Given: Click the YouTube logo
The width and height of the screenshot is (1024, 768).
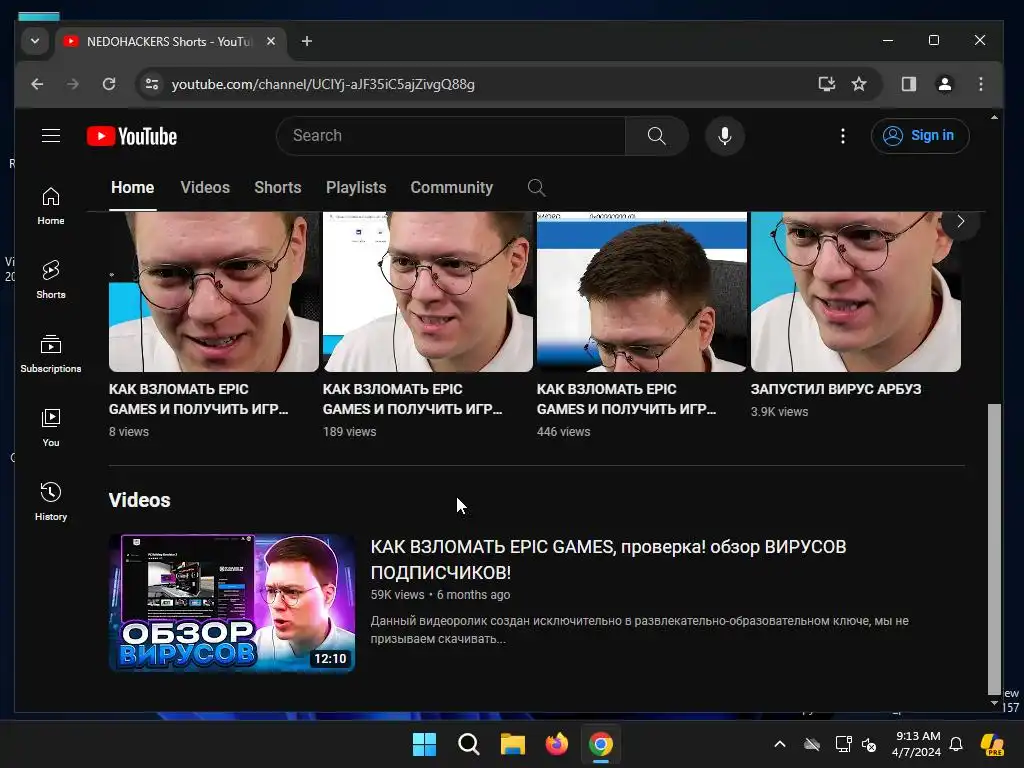Looking at the screenshot, I should 132,136.
